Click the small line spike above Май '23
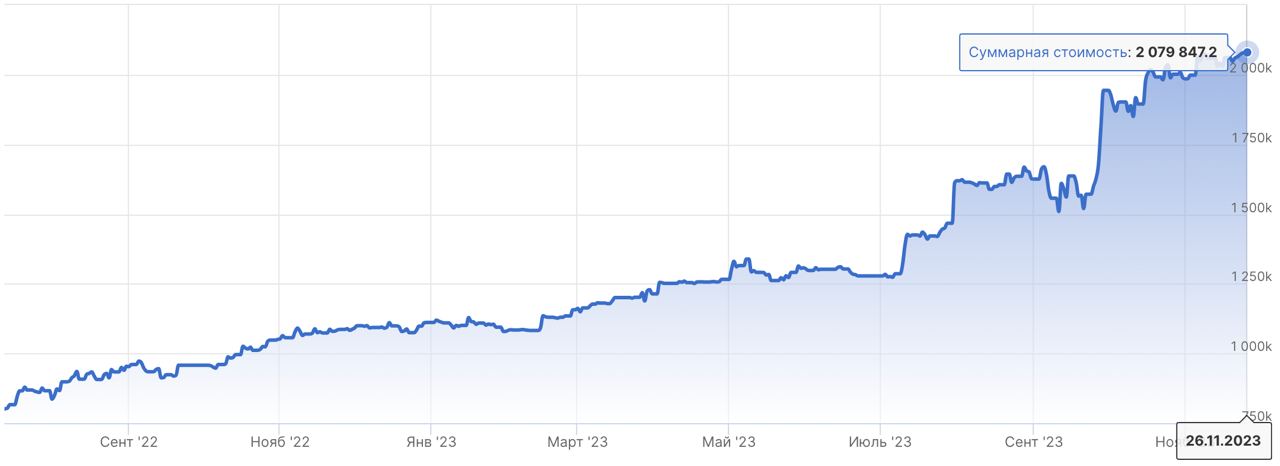The image size is (1280, 466). tap(733, 262)
